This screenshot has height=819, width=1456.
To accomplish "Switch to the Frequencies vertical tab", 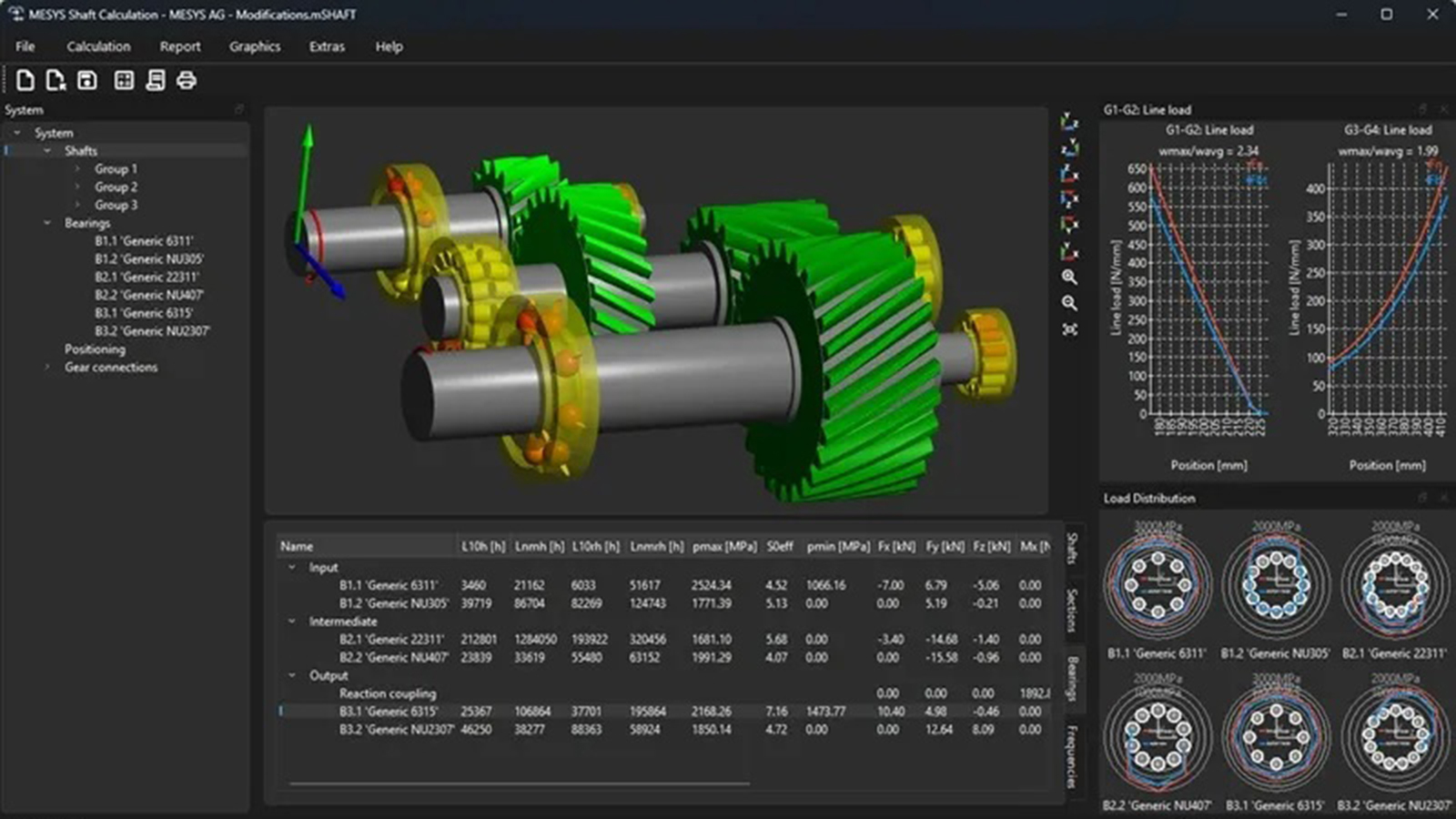I will click(x=1072, y=755).
